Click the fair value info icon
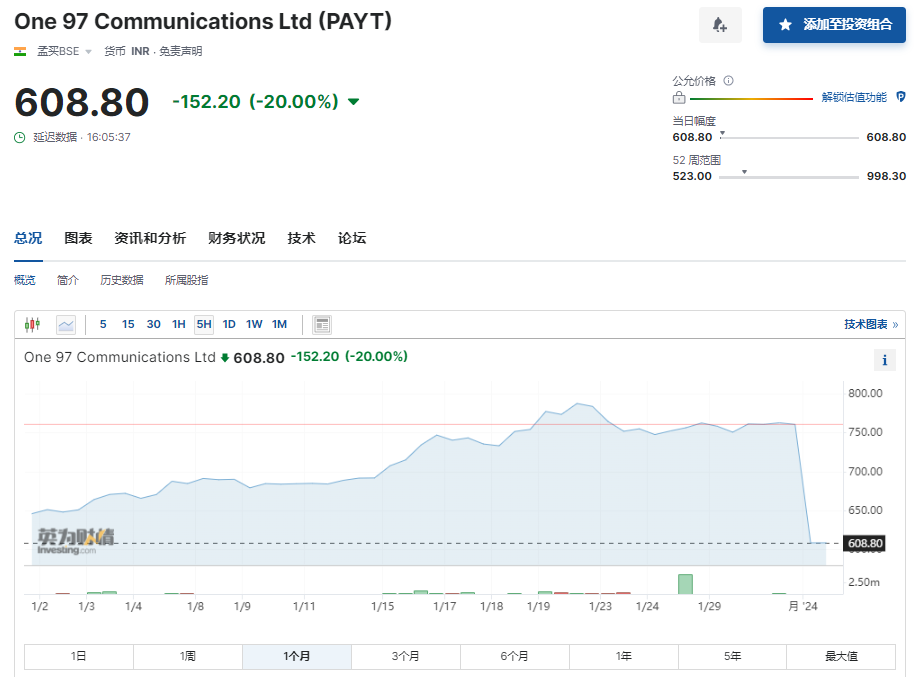This screenshot has width=914, height=677. tap(728, 80)
